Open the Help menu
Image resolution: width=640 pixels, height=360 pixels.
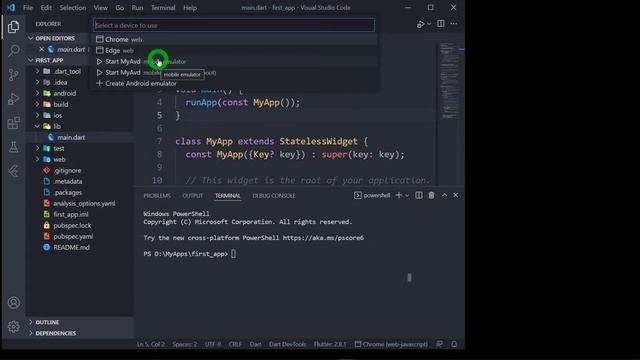click(190, 8)
